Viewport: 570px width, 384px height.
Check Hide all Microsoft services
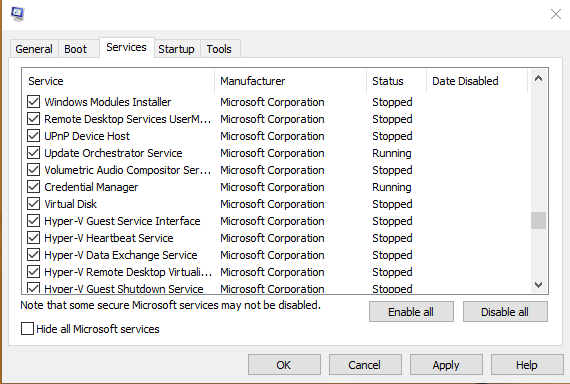[x=27, y=329]
